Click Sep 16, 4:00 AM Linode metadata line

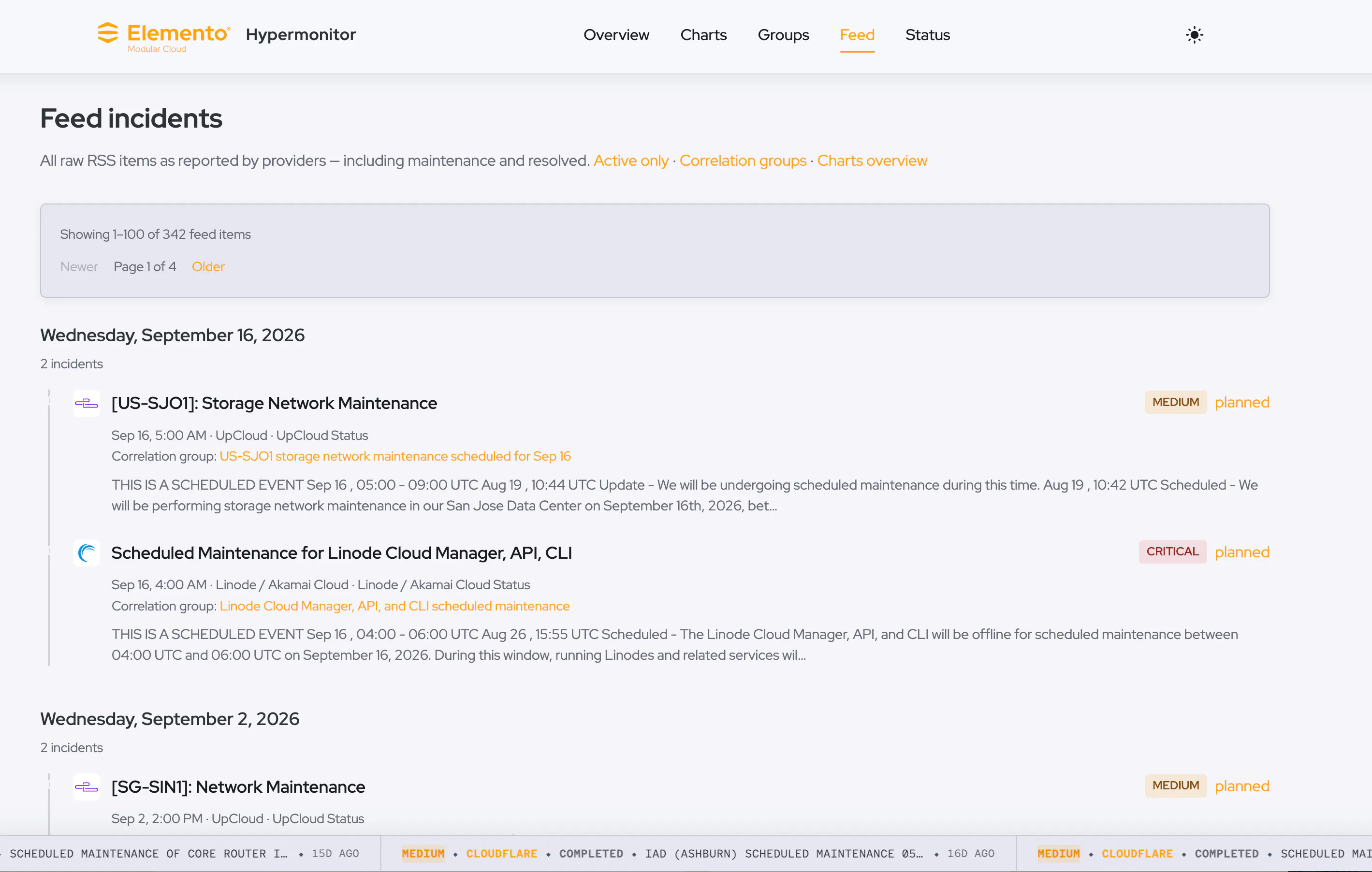click(x=320, y=584)
